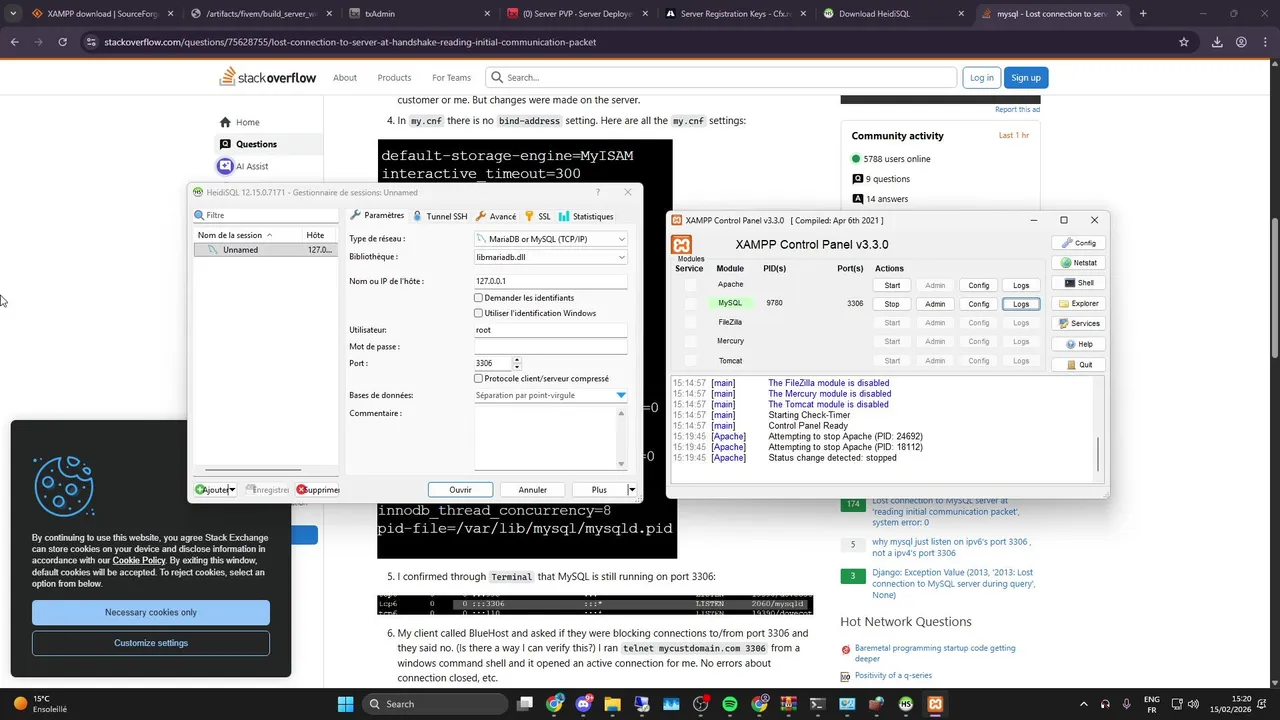1280x720 pixels.
Task: Open Netstat in XAMPP control panel
Action: click(1078, 263)
